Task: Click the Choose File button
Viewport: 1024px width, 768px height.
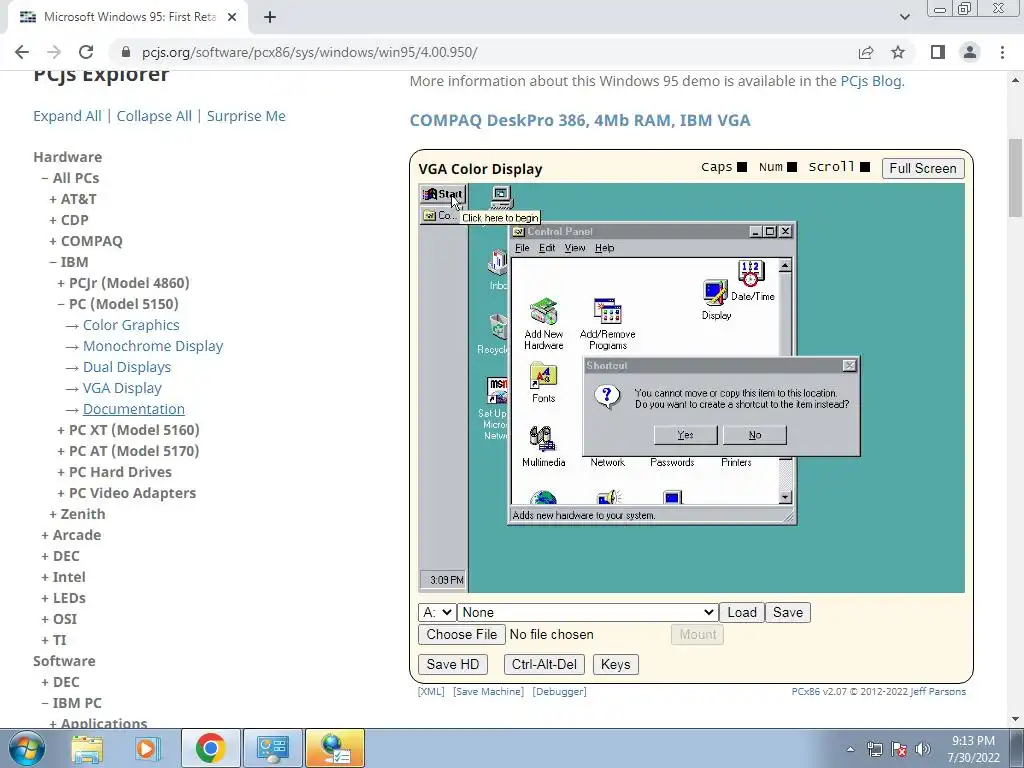Action: coord(462,635)
